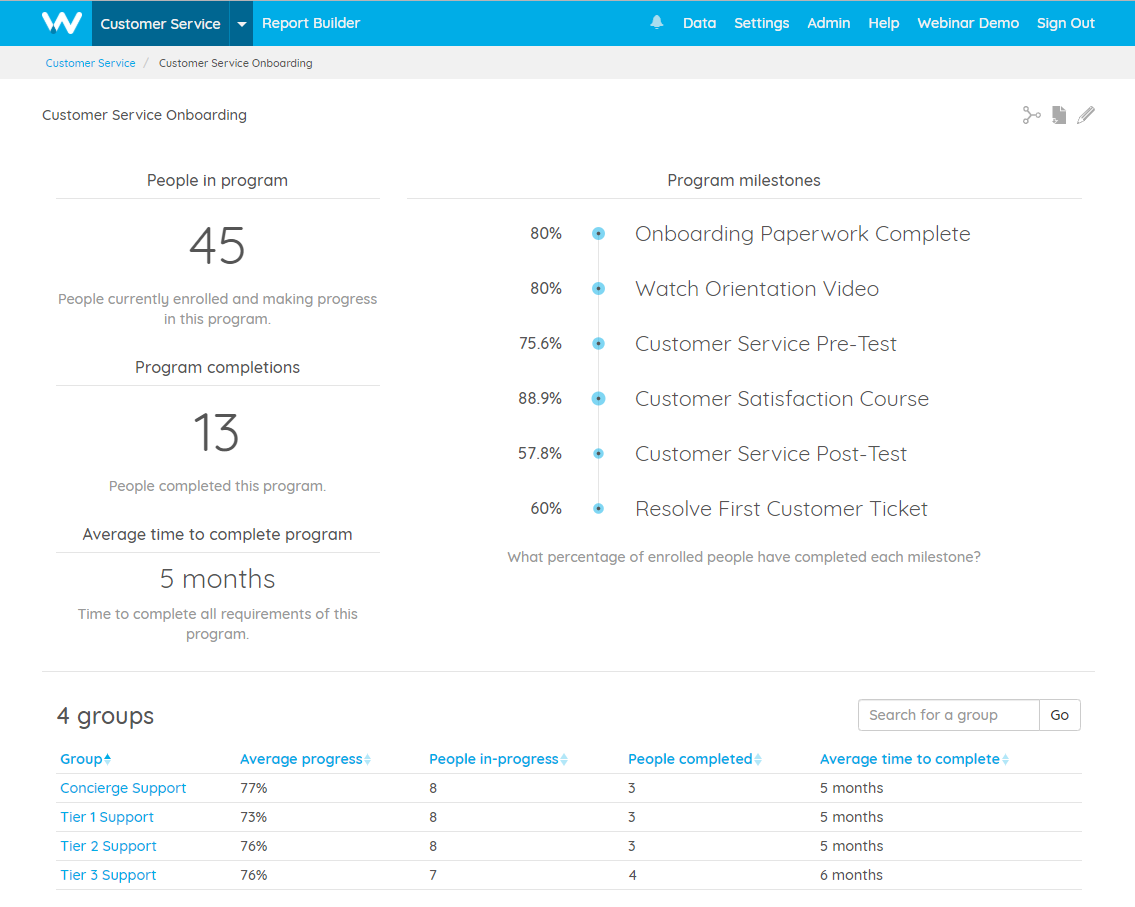Viewport: 1135px width, 907px height.
Task: Click the W logo in the navbar
Action: (x=60, y=22)
